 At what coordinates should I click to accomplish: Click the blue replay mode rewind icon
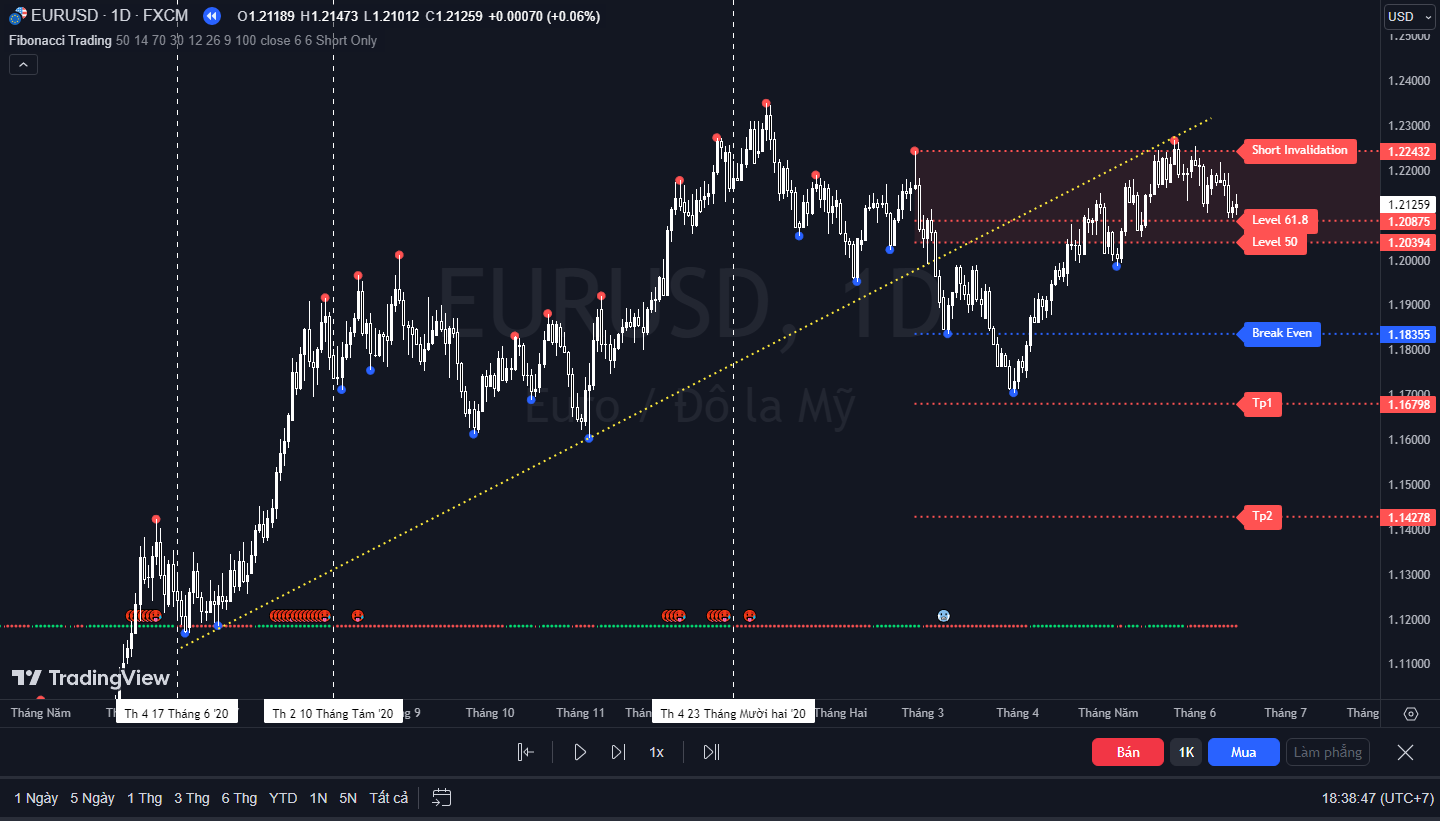(x=211, y=16)
